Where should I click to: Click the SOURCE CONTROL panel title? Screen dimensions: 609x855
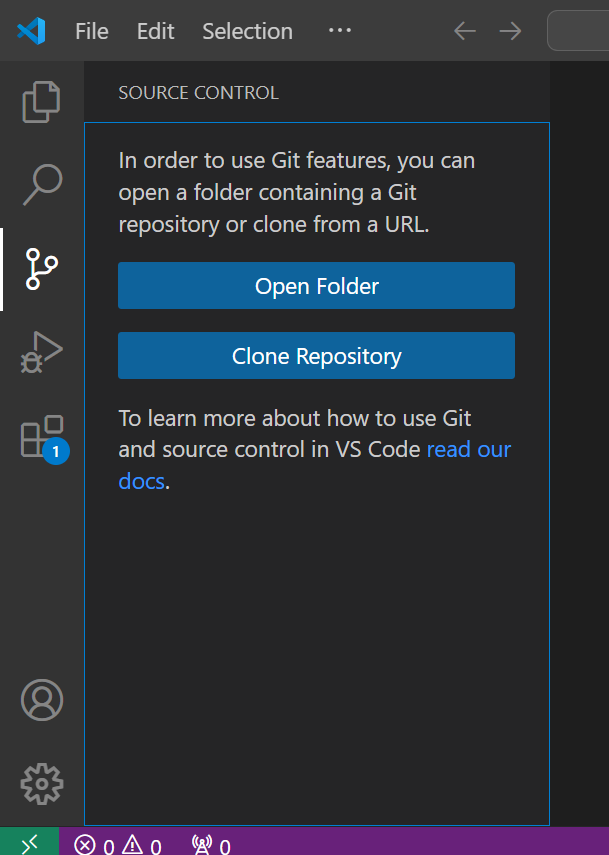(198, 93)
